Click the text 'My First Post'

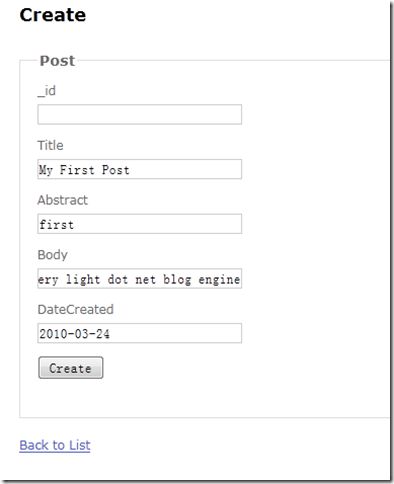84,170
